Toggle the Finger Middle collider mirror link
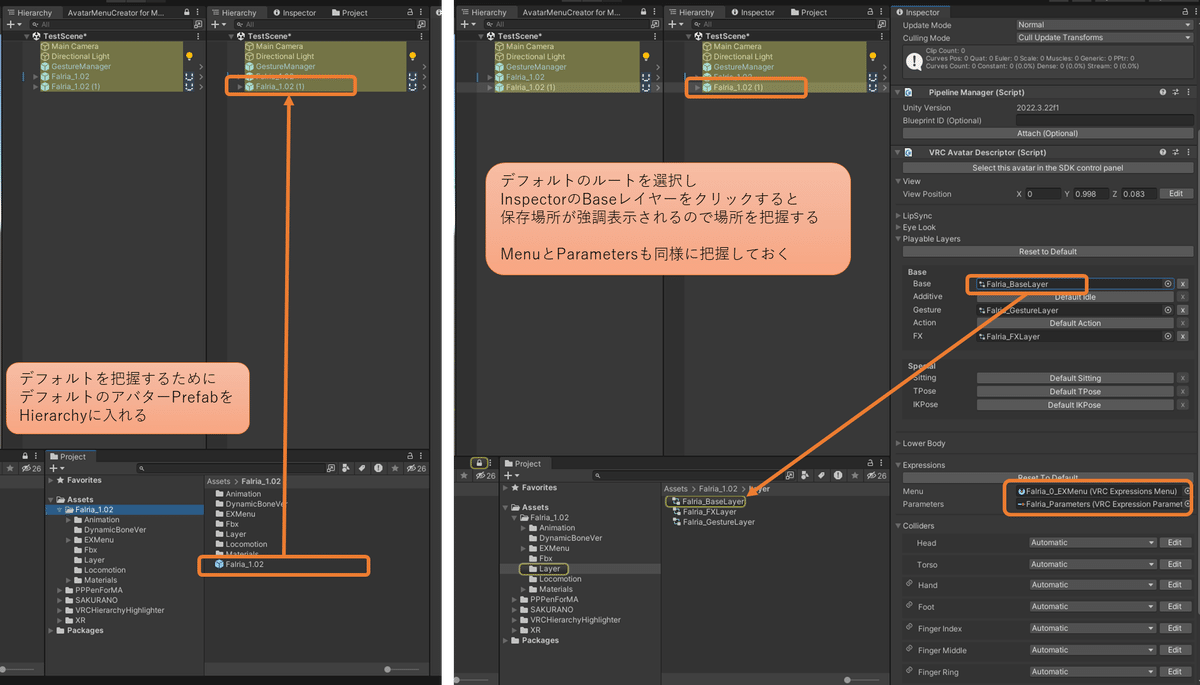The width and height of the screenshot is (1200, 685). coord(909,650)
